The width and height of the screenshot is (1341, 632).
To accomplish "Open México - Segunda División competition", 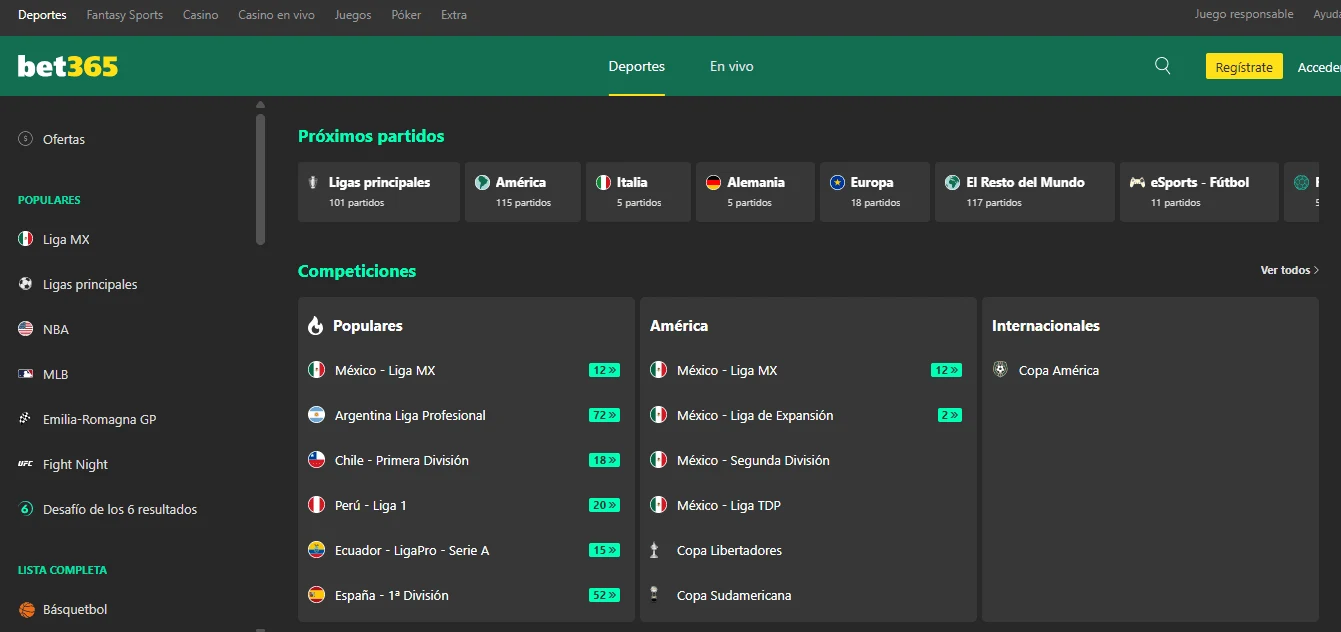I will point(753,460).
